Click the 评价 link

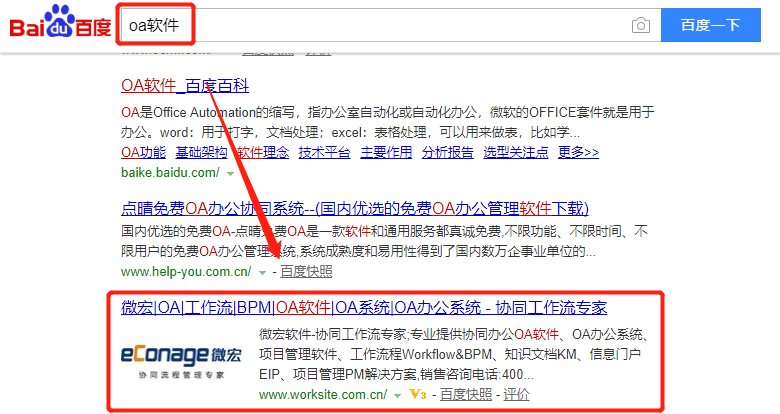[516, 395]
